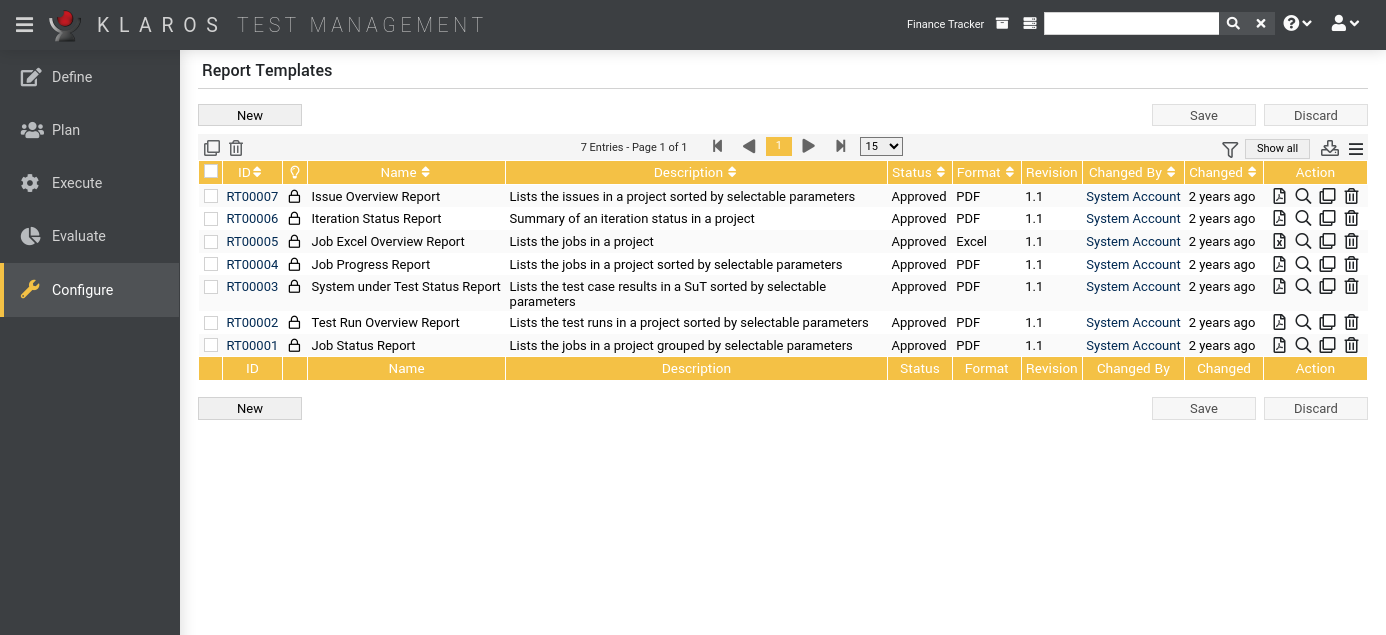Open the filter icon above the table

1229,148
